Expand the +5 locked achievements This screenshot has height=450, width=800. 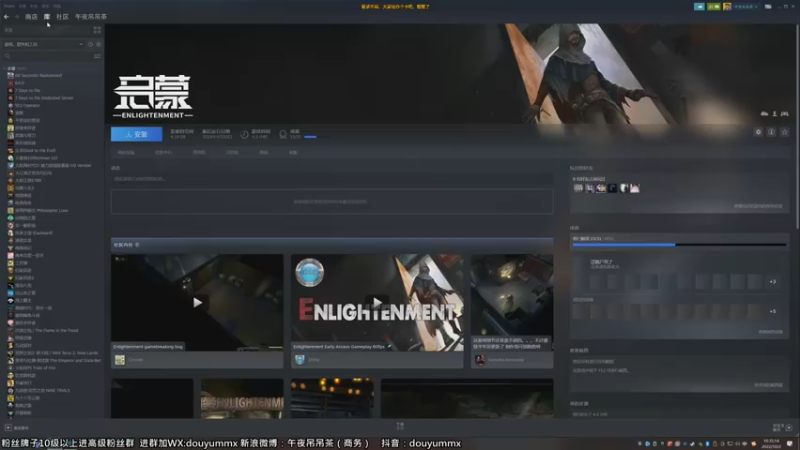pos(773,311)
